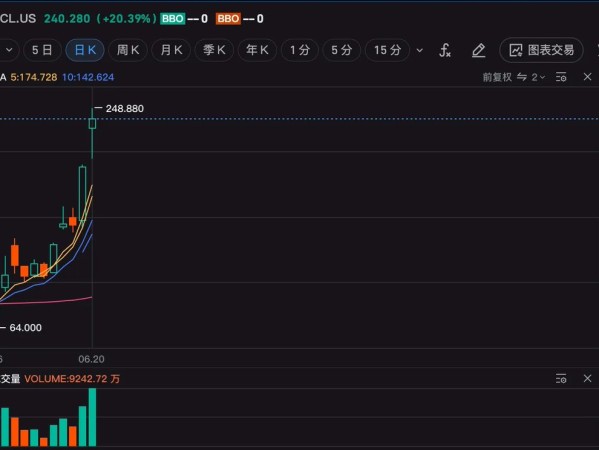Open MA indicator settings icon
599x450 pixels.
tap(561, 77)
